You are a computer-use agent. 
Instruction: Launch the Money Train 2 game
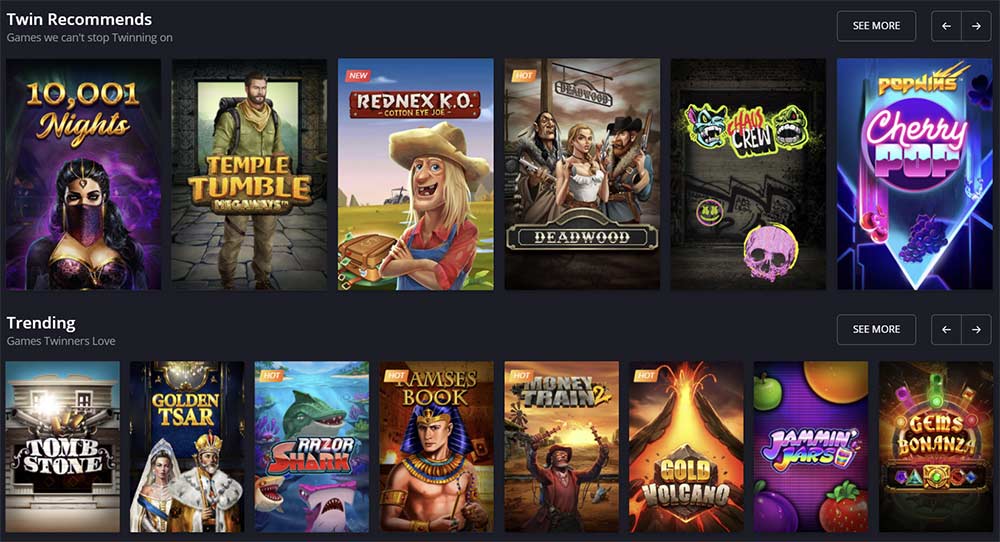pos(561,447)
